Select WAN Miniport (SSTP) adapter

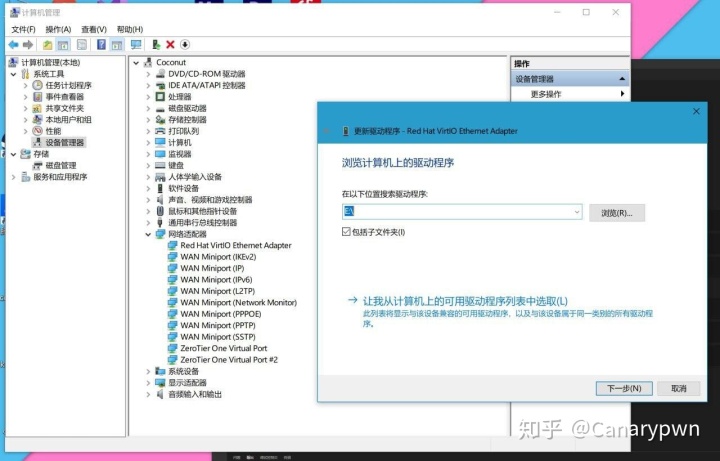coord(218,337)
